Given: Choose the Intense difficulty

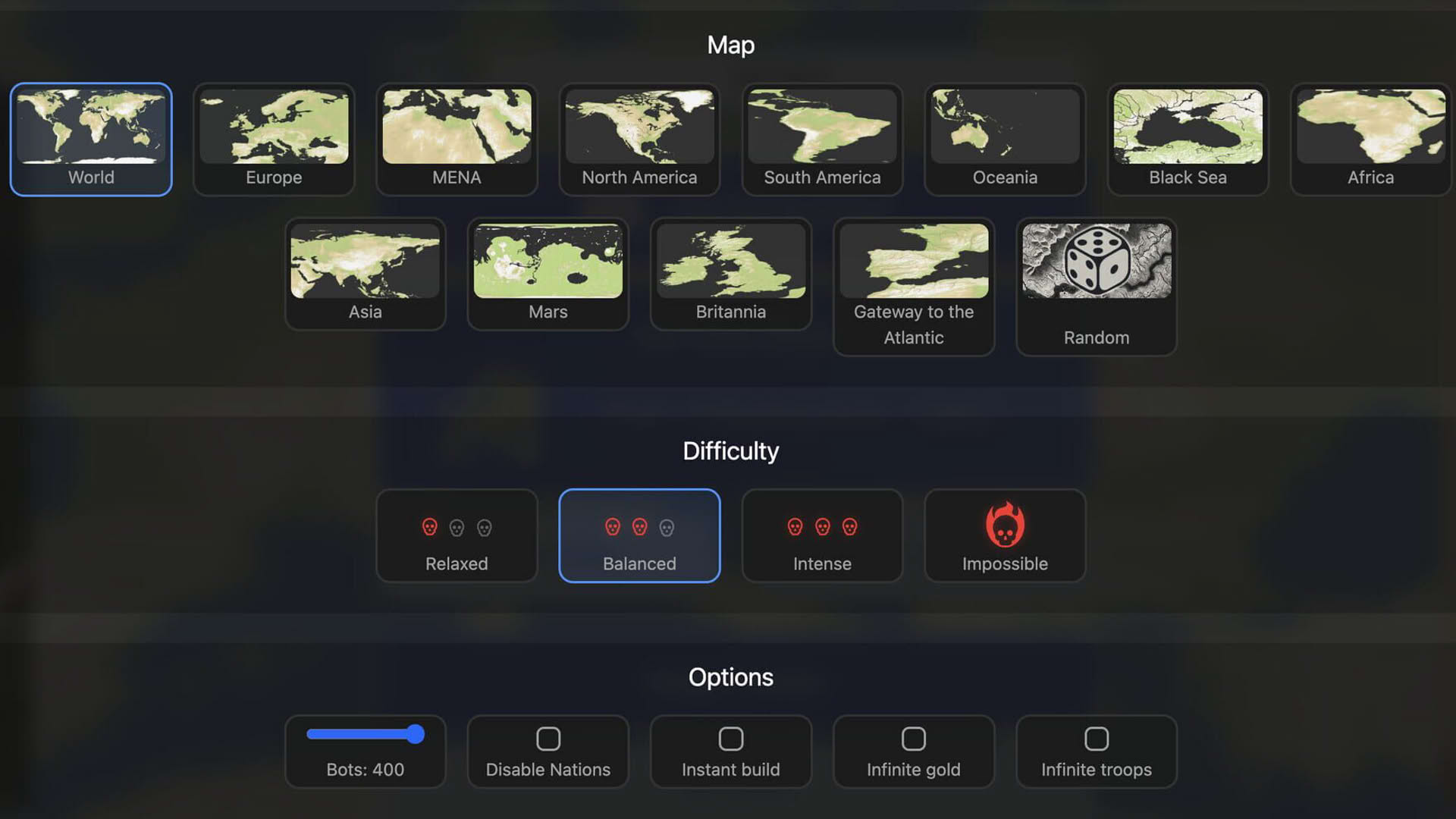Looking at the screenshot, I should tap(822, 536).
